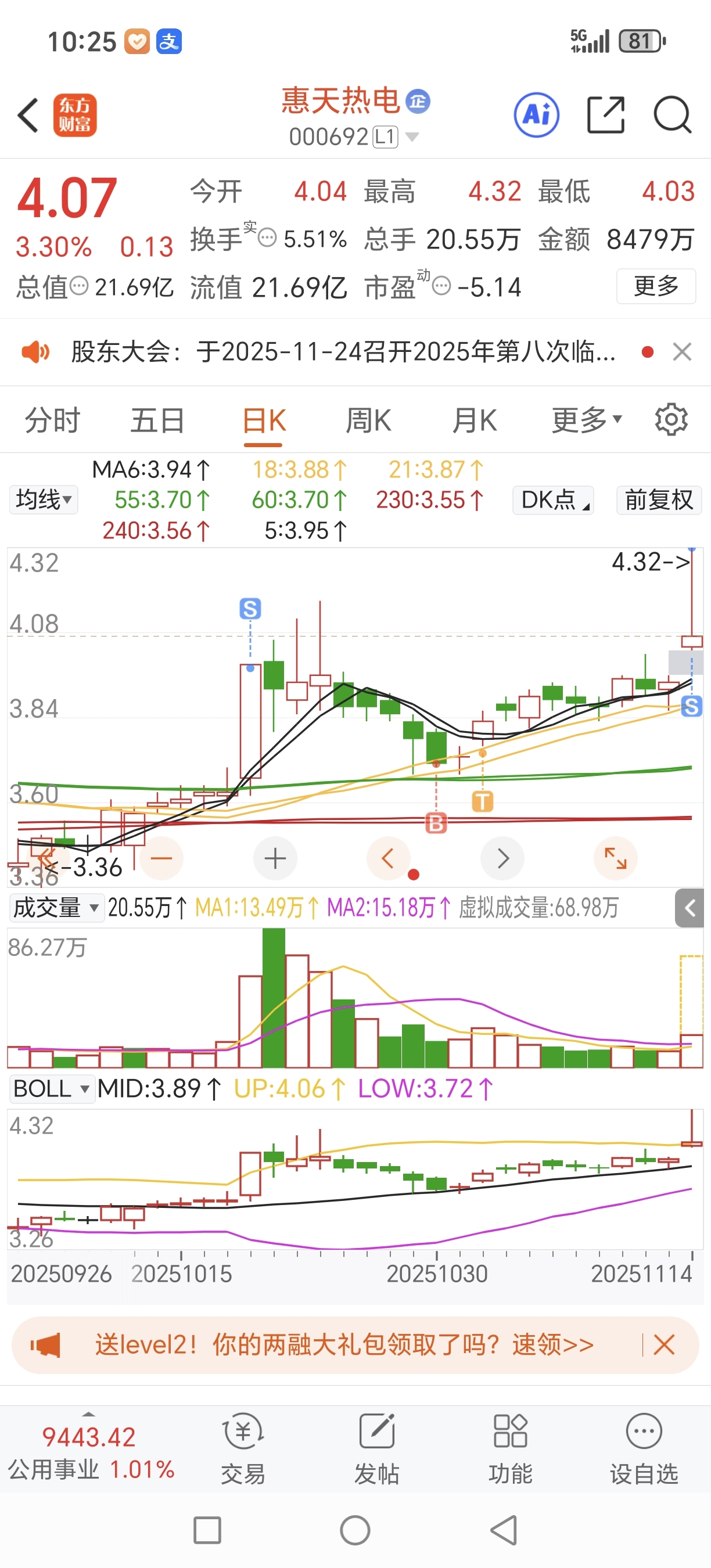The image size is (711, 1568).
Task: Switch to 月K tab
Action: click(474, 420)
